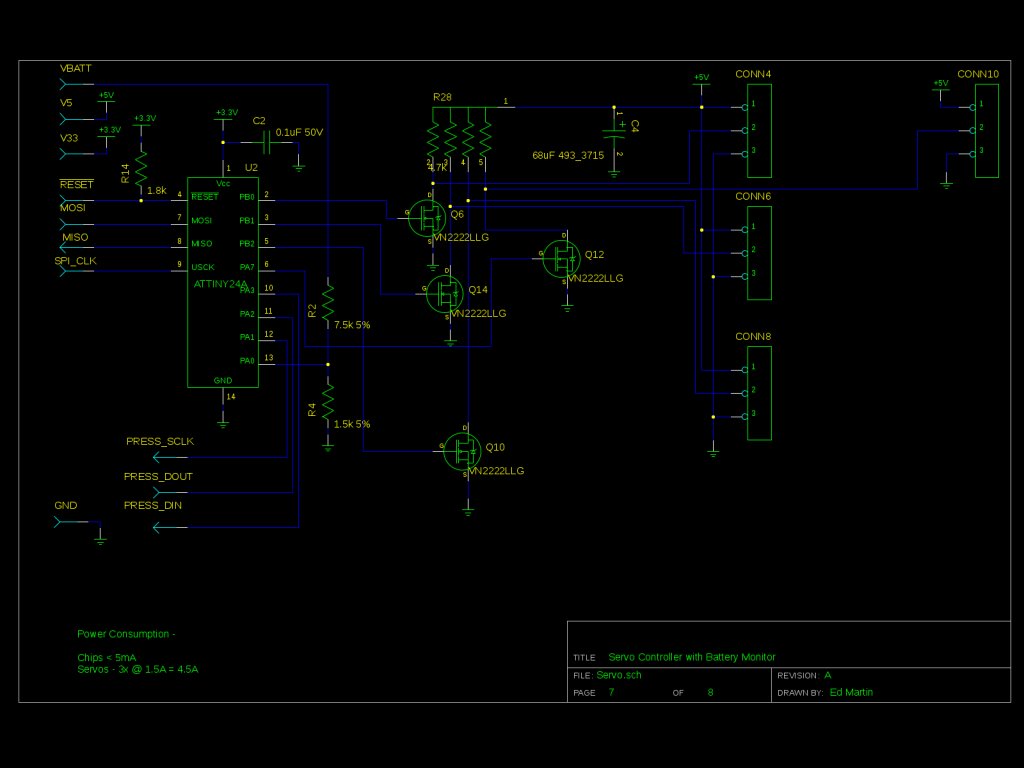Click the page number 7

tap(611, 692)
